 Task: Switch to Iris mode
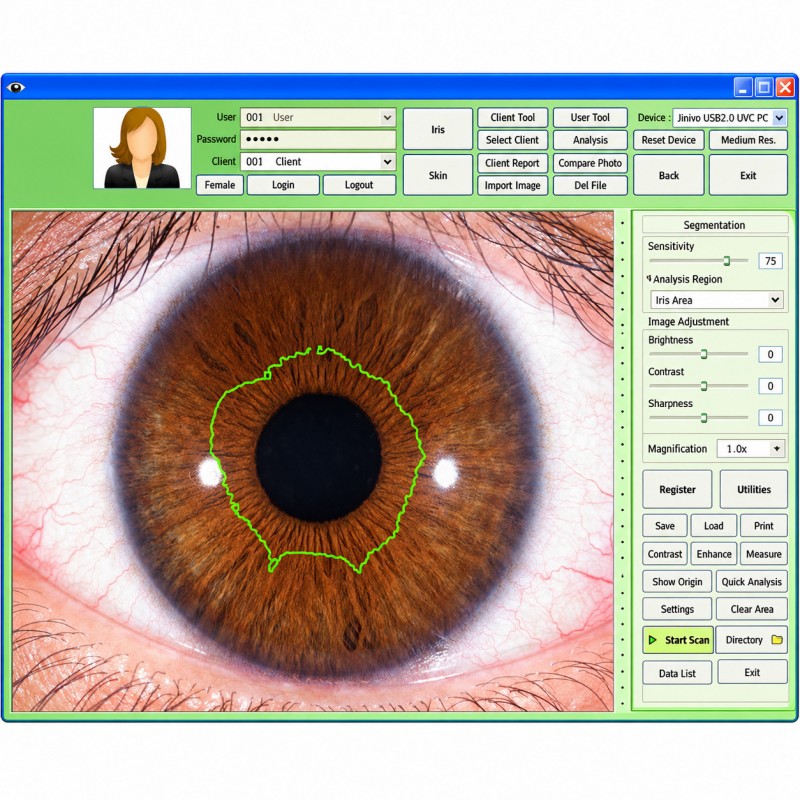pos(438,129)
